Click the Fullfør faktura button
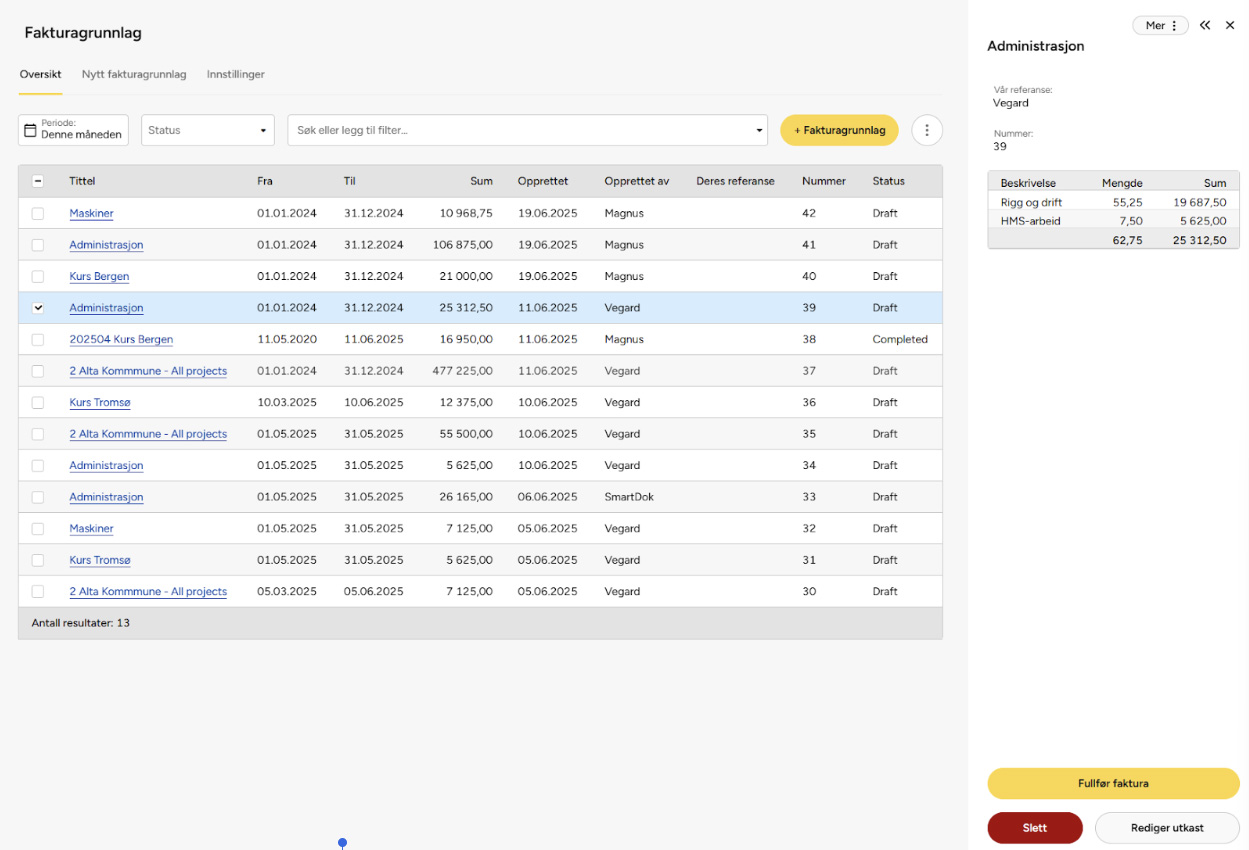This screenshot has height=850, width=1249. [x=1113, y=783]
